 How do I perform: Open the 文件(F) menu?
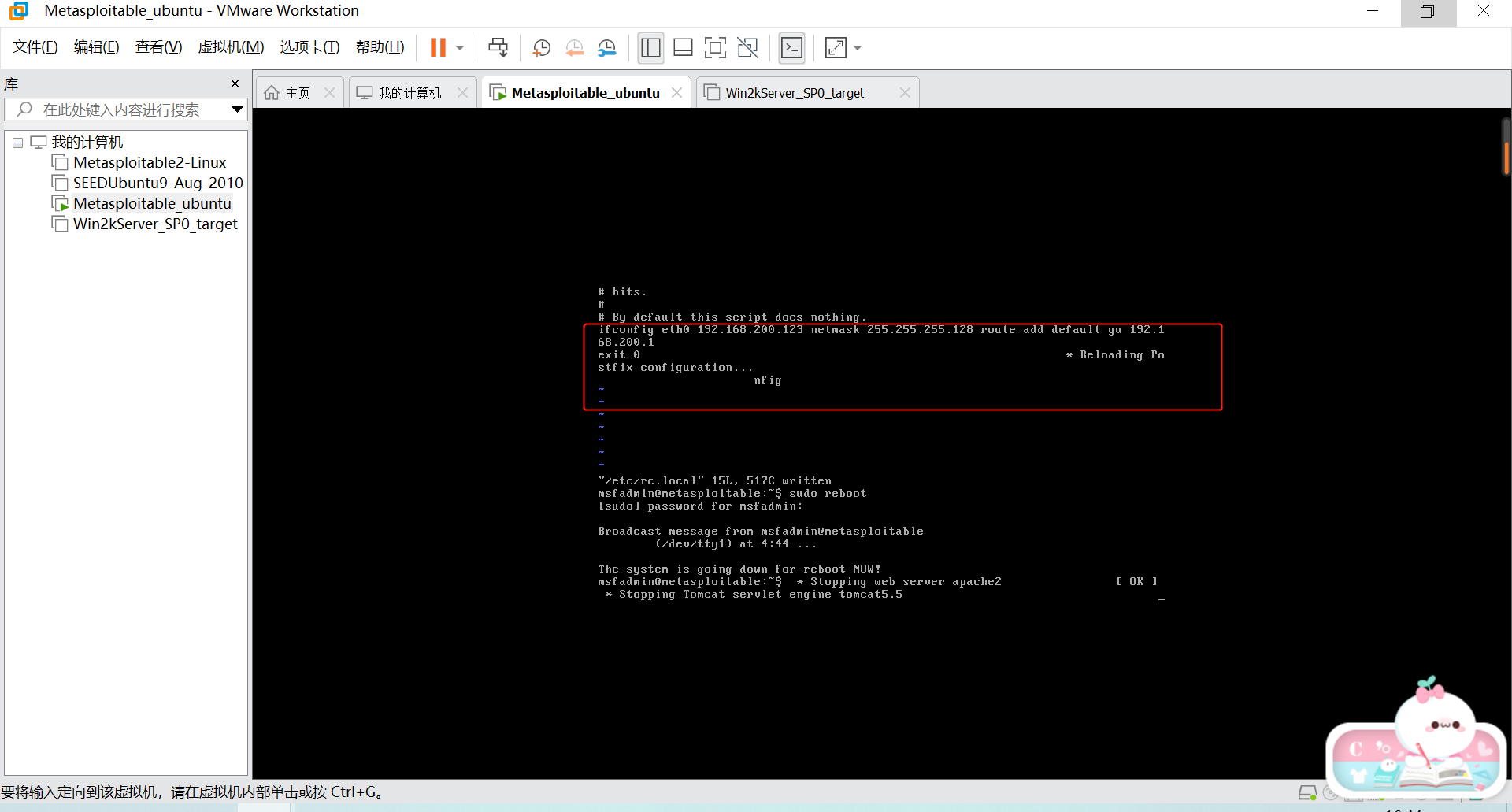tap(35, 47)
